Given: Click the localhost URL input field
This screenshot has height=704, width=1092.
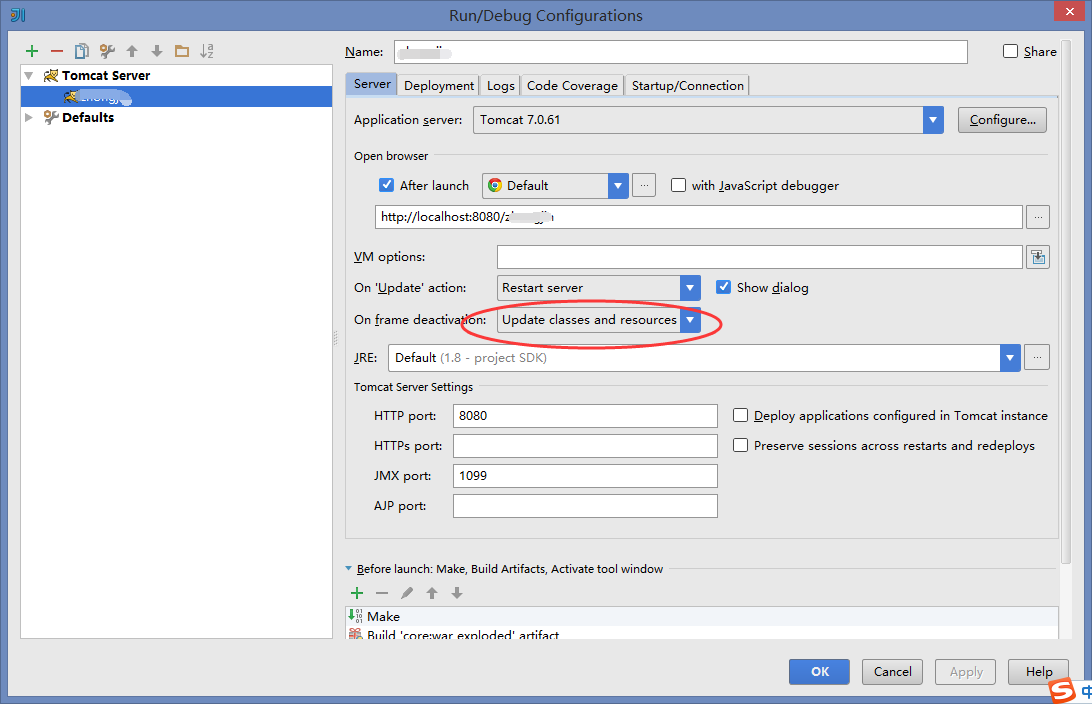Looking at the screenshot, I should coord(699,217).
